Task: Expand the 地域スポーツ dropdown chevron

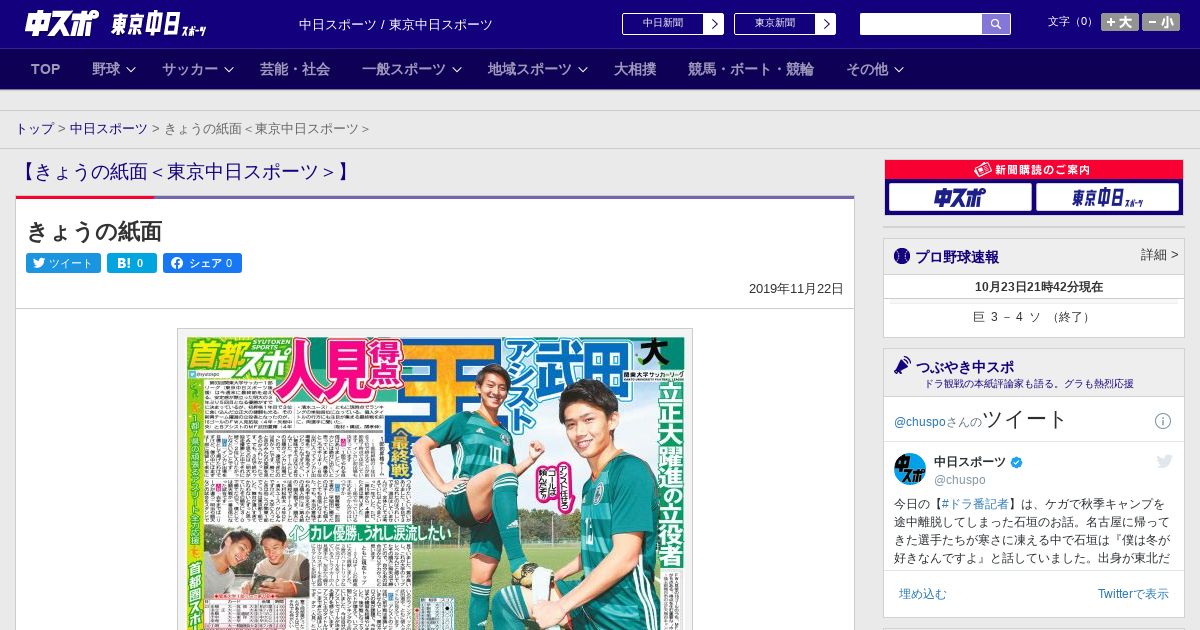Action: tap(583, 69)
